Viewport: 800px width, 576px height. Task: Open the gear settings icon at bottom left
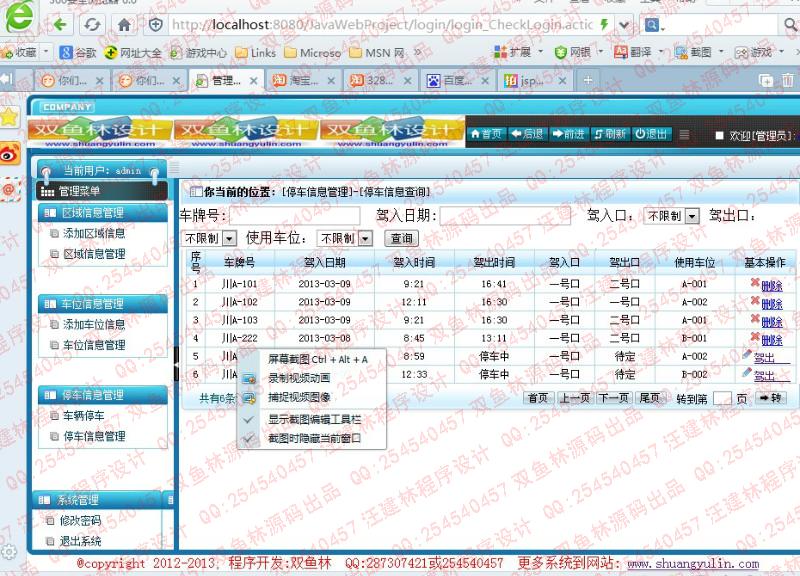point(9,552)
